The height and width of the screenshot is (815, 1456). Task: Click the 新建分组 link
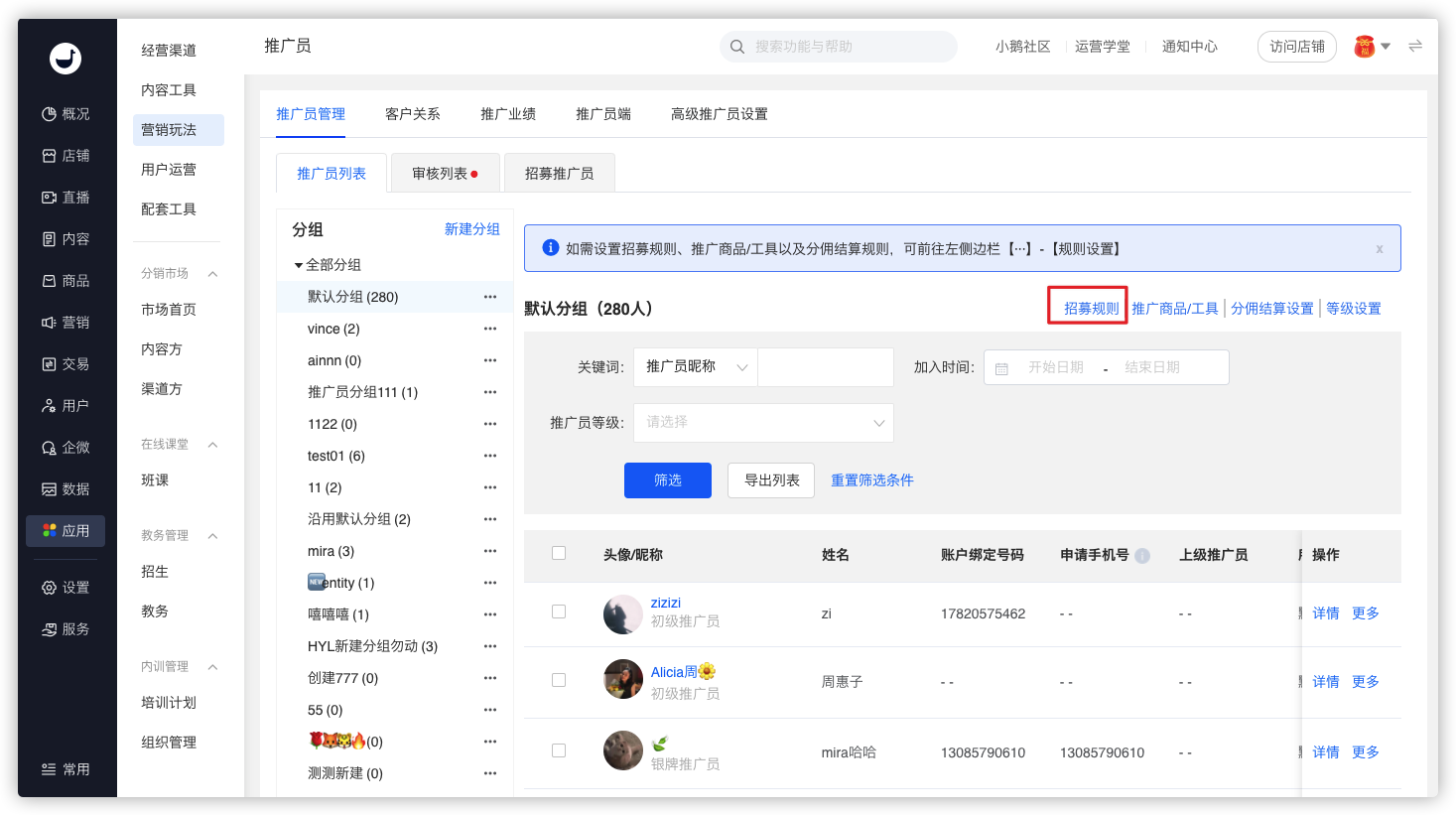[471, 229]
